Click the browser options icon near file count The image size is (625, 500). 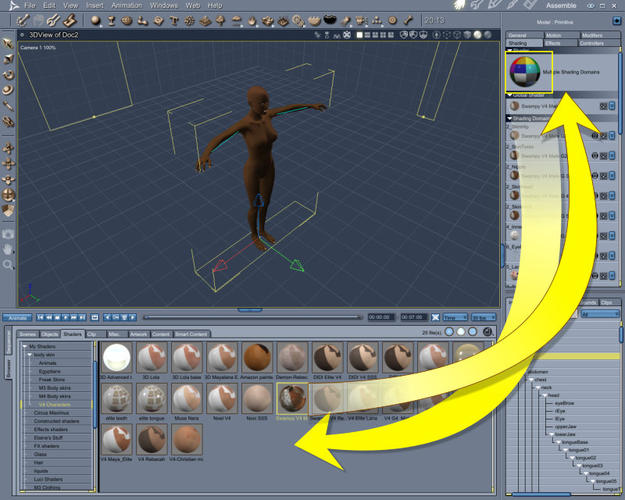click(x=487, y=332)
